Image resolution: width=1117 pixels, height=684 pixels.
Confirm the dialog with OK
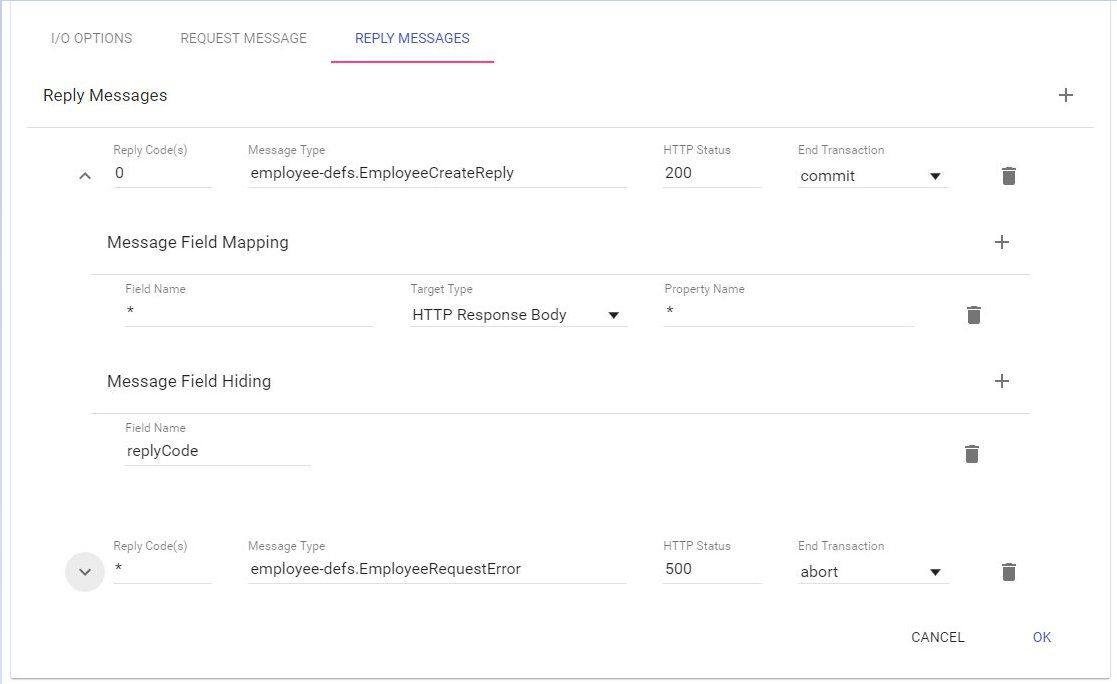coord(1041,637)
